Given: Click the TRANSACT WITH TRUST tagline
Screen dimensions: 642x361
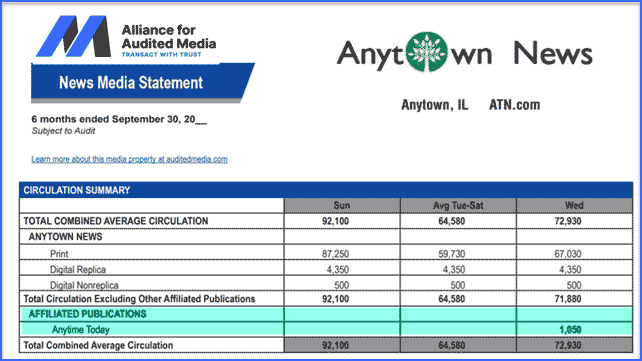Looking at the screenshot, I should point(161,54).
